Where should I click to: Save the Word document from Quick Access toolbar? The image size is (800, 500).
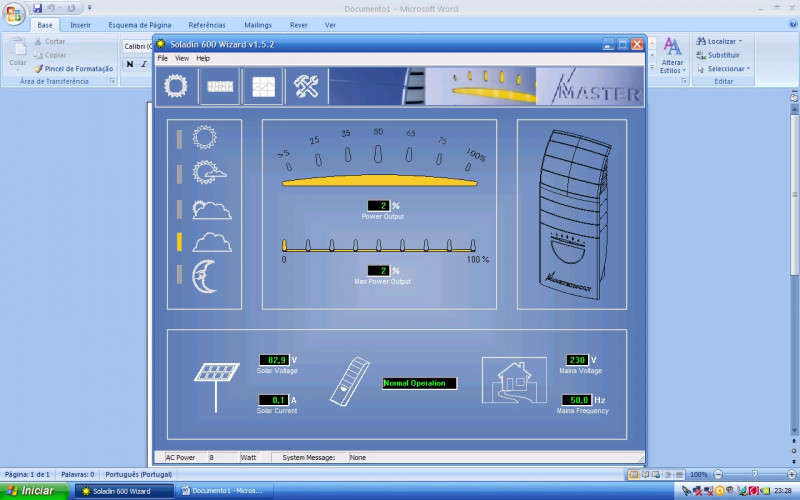37,8
